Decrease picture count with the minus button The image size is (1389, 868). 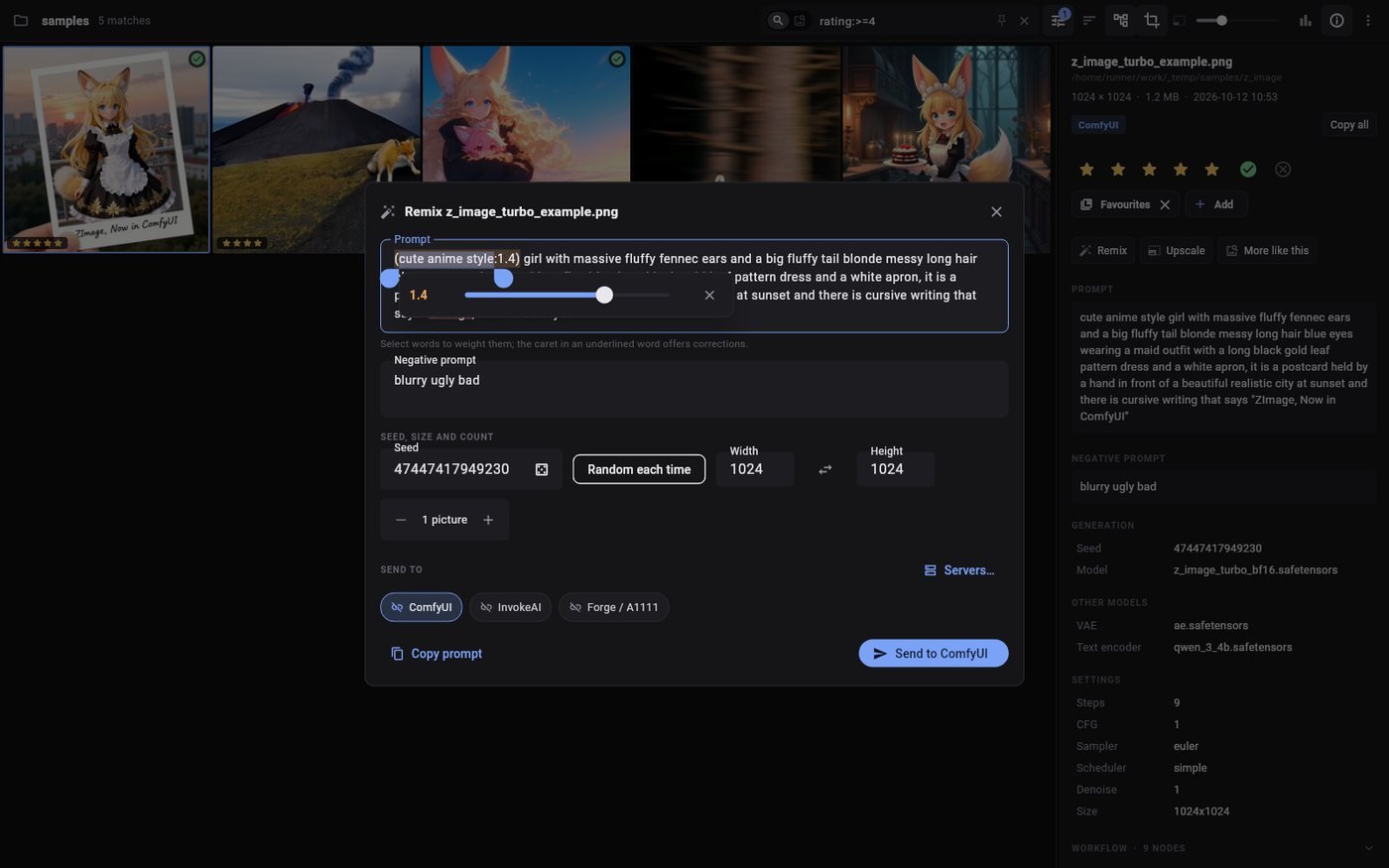point(401,520)
